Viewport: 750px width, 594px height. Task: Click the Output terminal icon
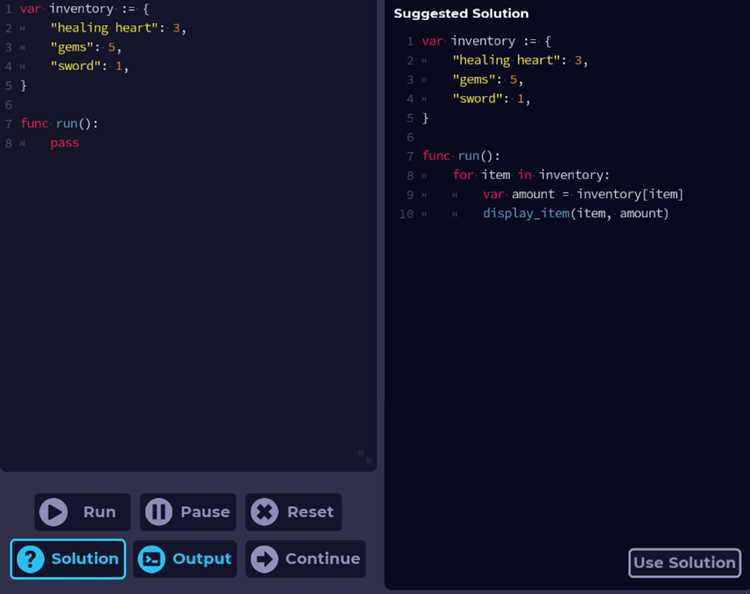pos(152,559)
